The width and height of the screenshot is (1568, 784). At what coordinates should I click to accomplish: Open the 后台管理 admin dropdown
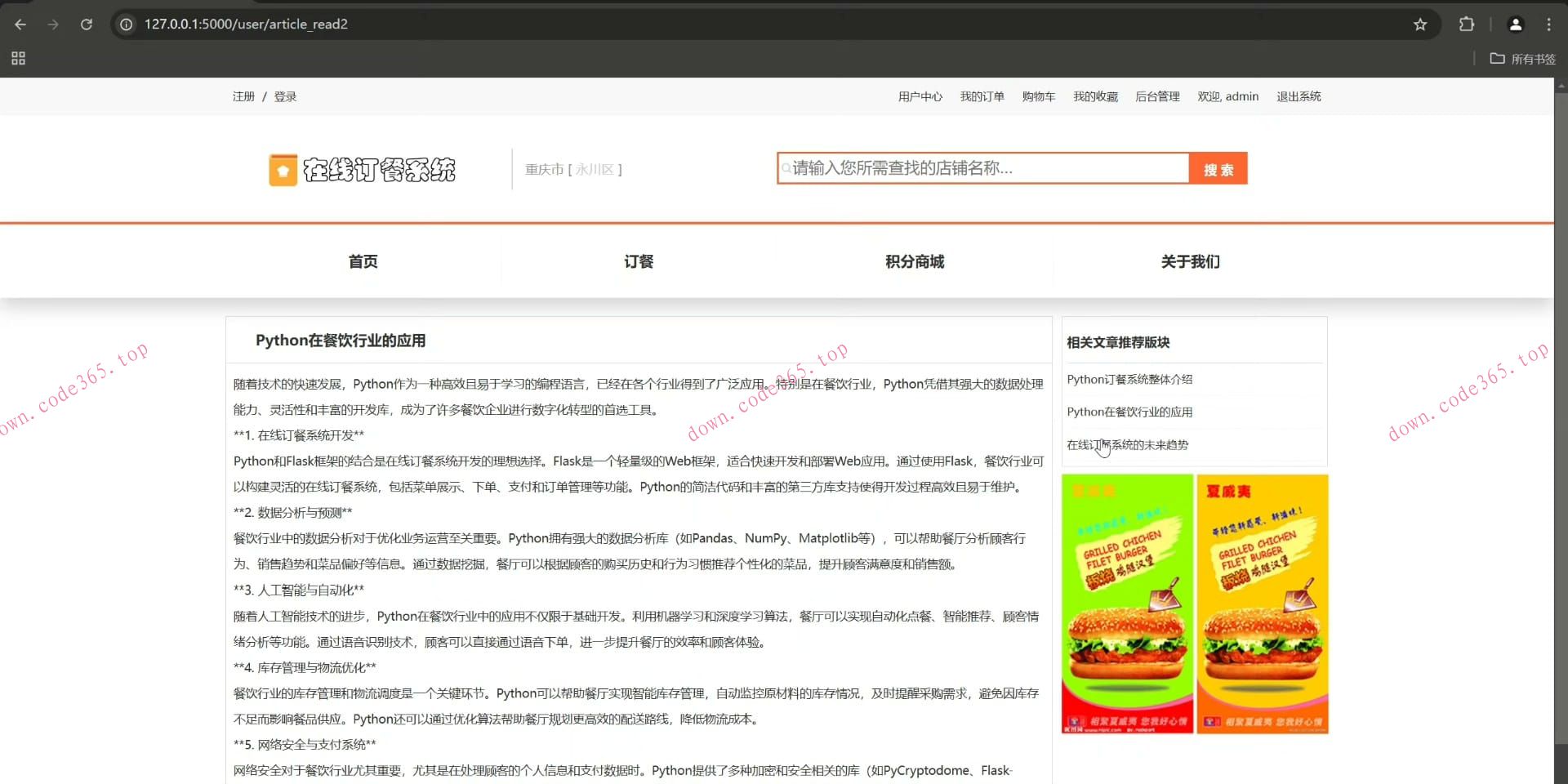click(1157, 96)
